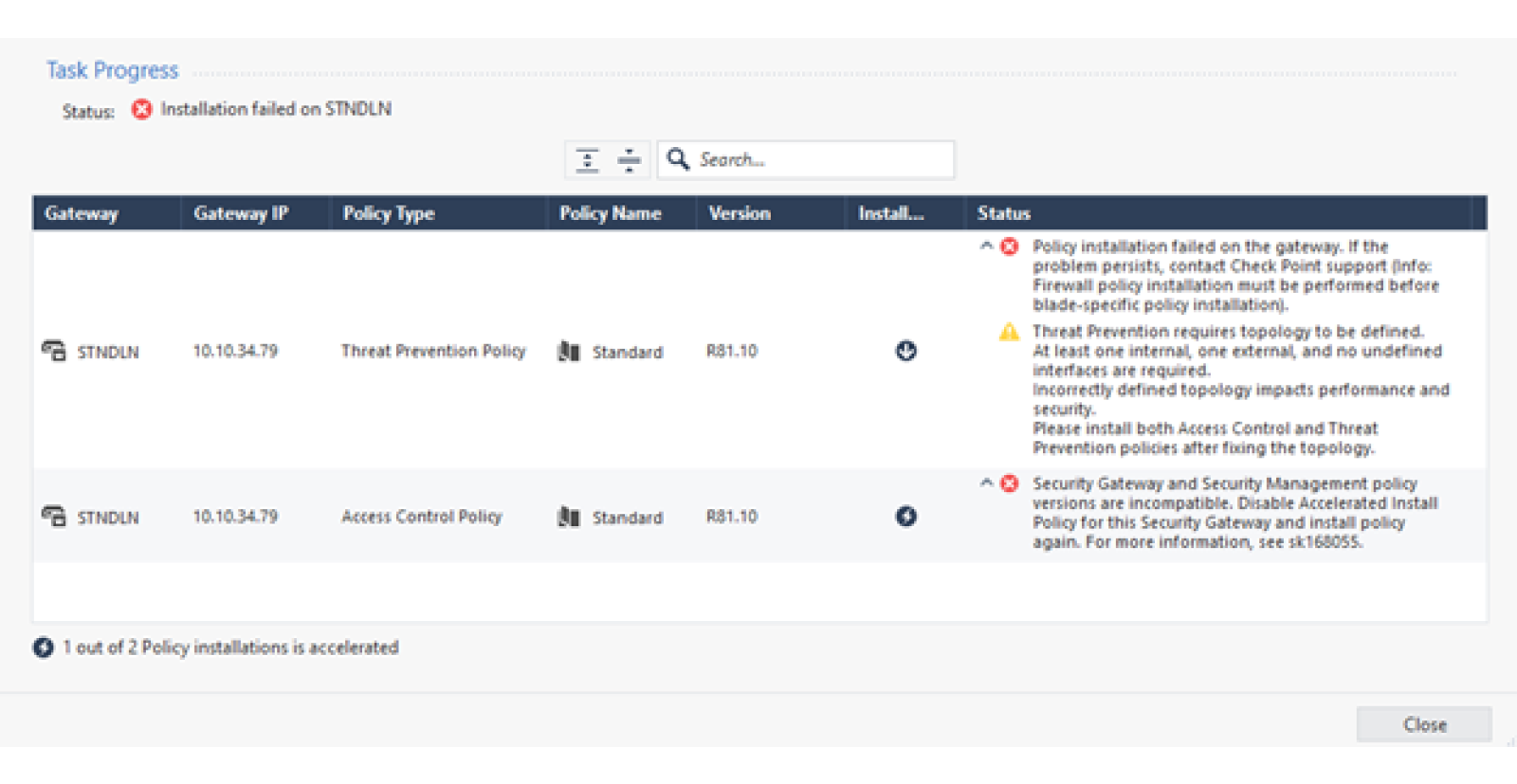Click accelerated icon in footer summary

click(44, 647)
